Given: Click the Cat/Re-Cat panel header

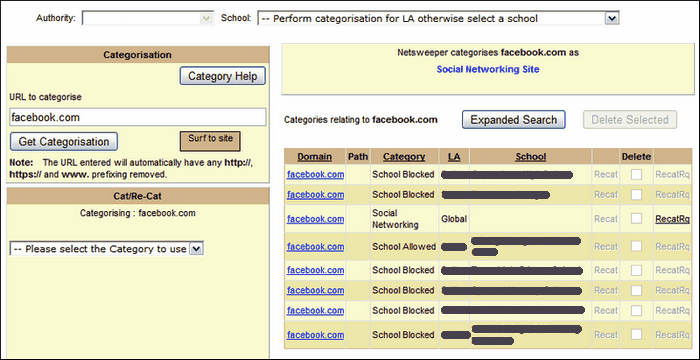Looking at the screenshot, I should coord(138,196).
